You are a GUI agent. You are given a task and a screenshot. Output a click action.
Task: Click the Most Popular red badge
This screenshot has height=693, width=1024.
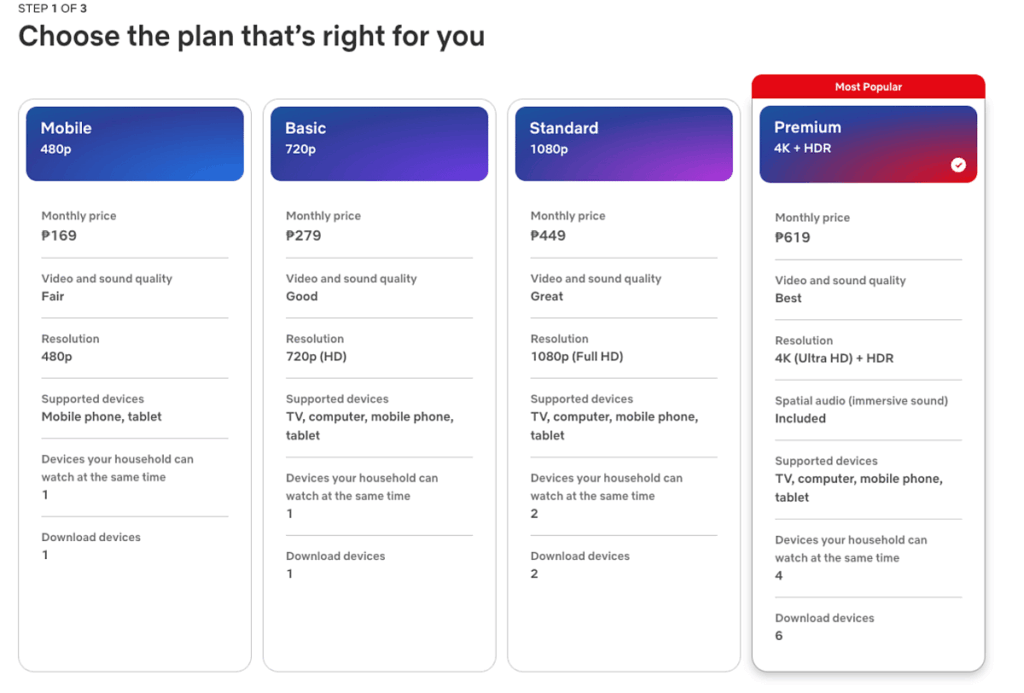tap(868, 87)
